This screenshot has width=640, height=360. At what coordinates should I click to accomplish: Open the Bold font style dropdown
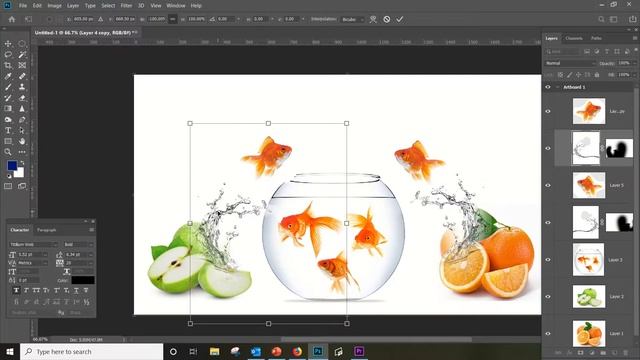(x=78, y=244)
